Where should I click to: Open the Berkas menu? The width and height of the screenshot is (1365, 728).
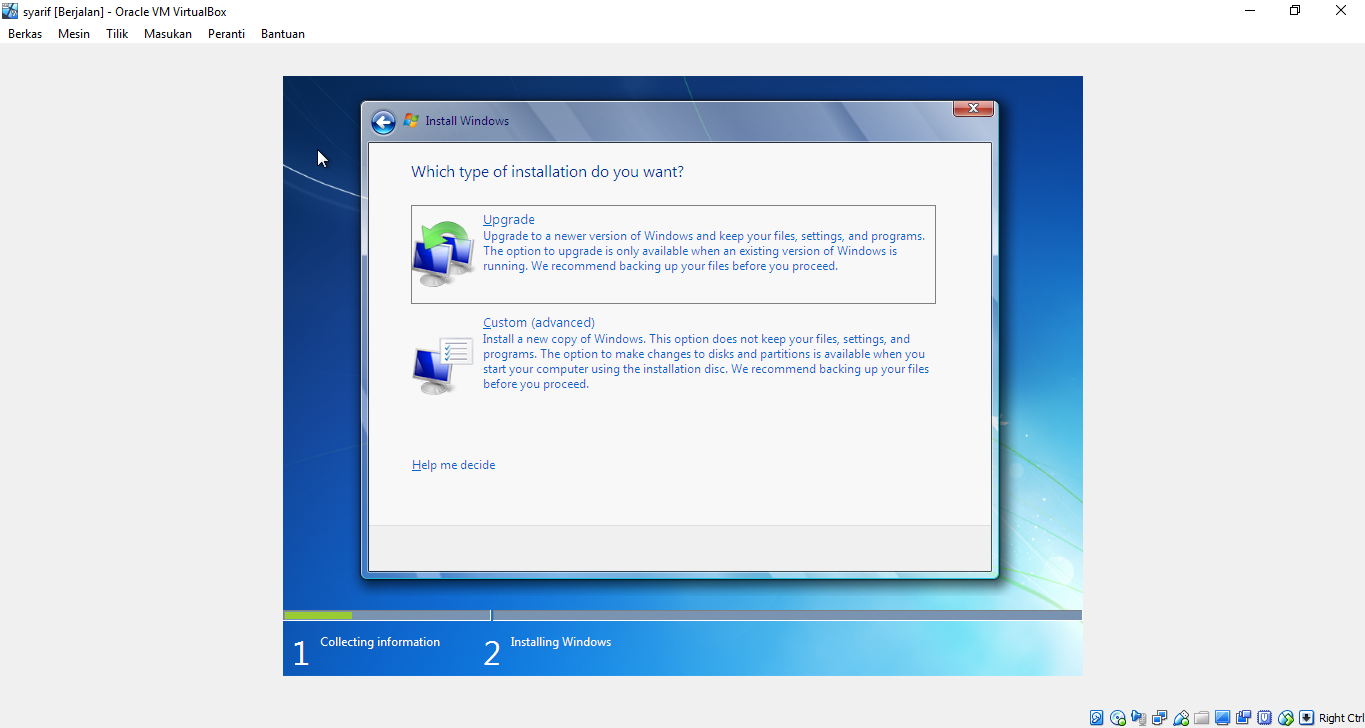pyautogui.click(x=25, y=34)
